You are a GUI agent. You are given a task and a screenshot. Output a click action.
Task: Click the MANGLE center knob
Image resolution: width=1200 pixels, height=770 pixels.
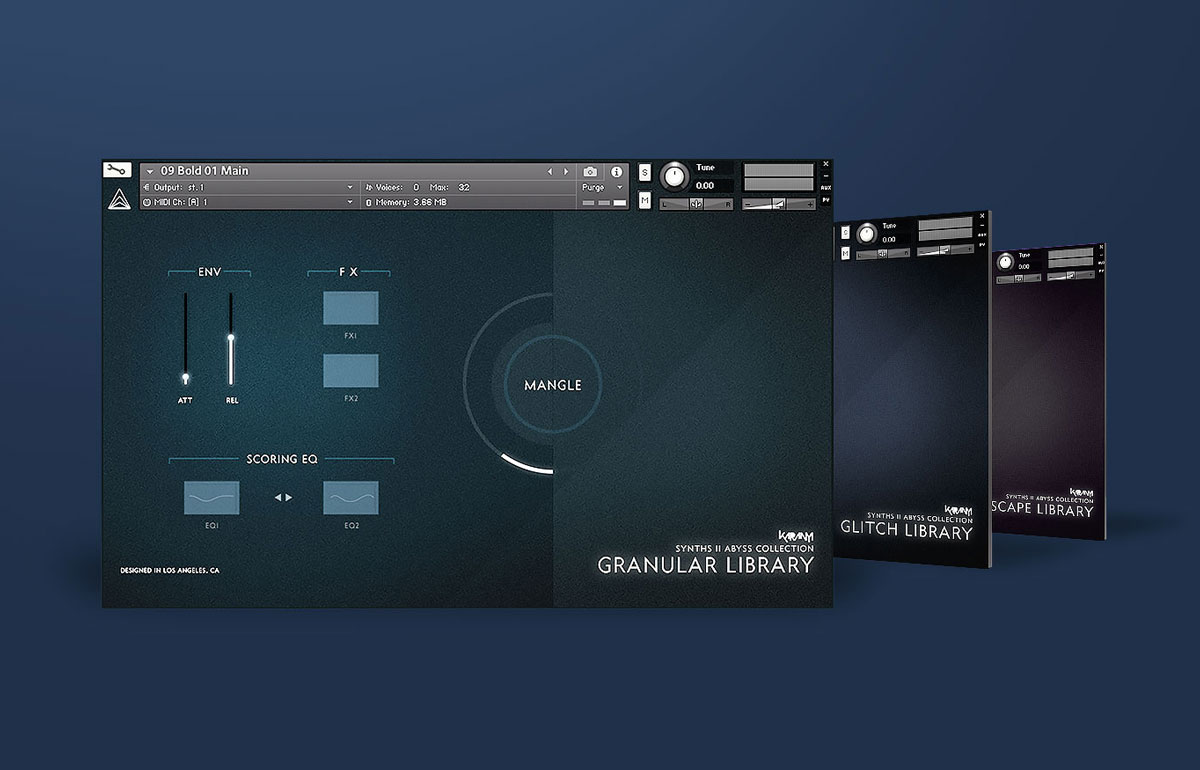coord(552,384)
